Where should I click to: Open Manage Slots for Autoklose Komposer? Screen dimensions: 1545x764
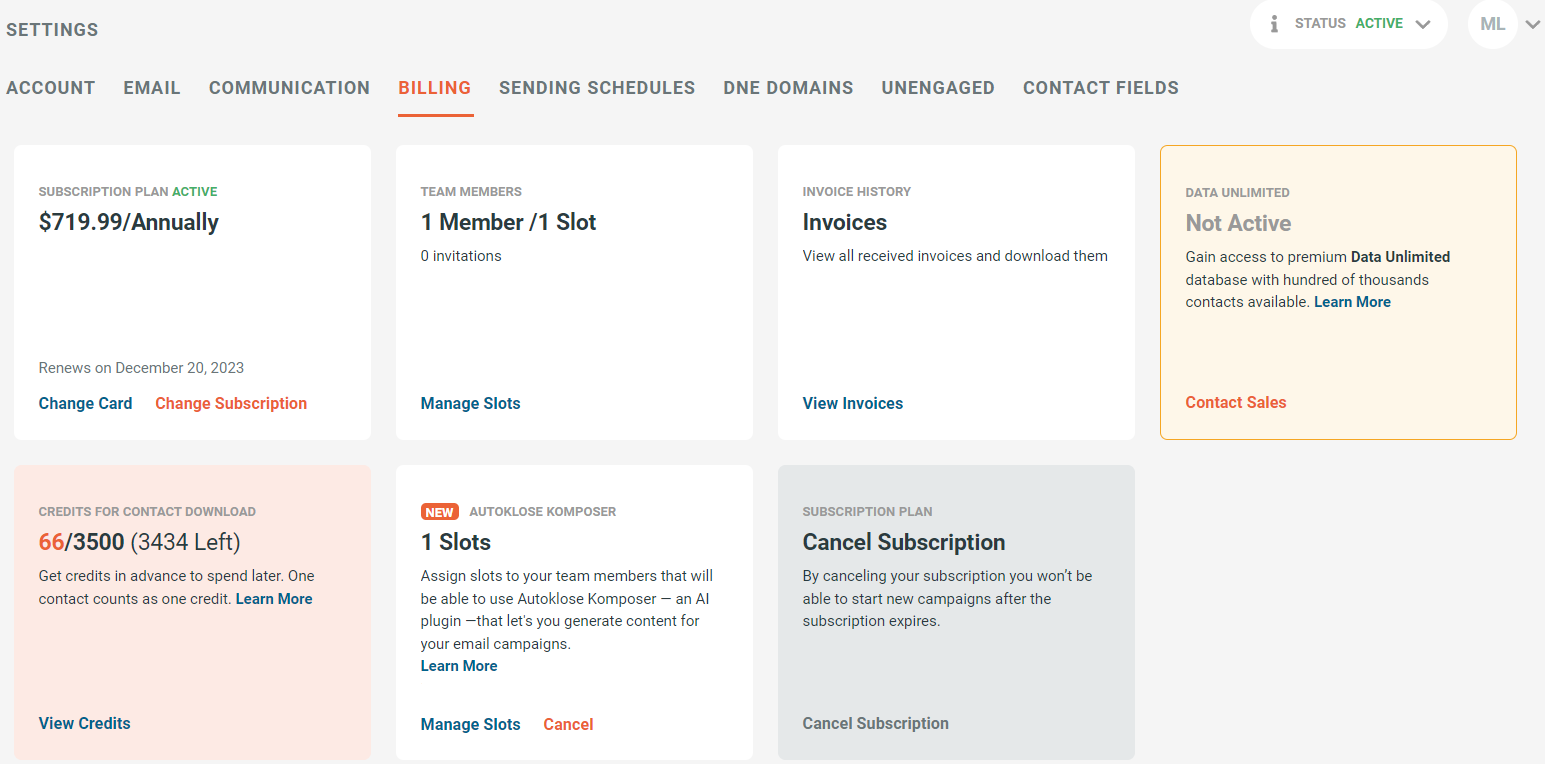click(470, 724)
